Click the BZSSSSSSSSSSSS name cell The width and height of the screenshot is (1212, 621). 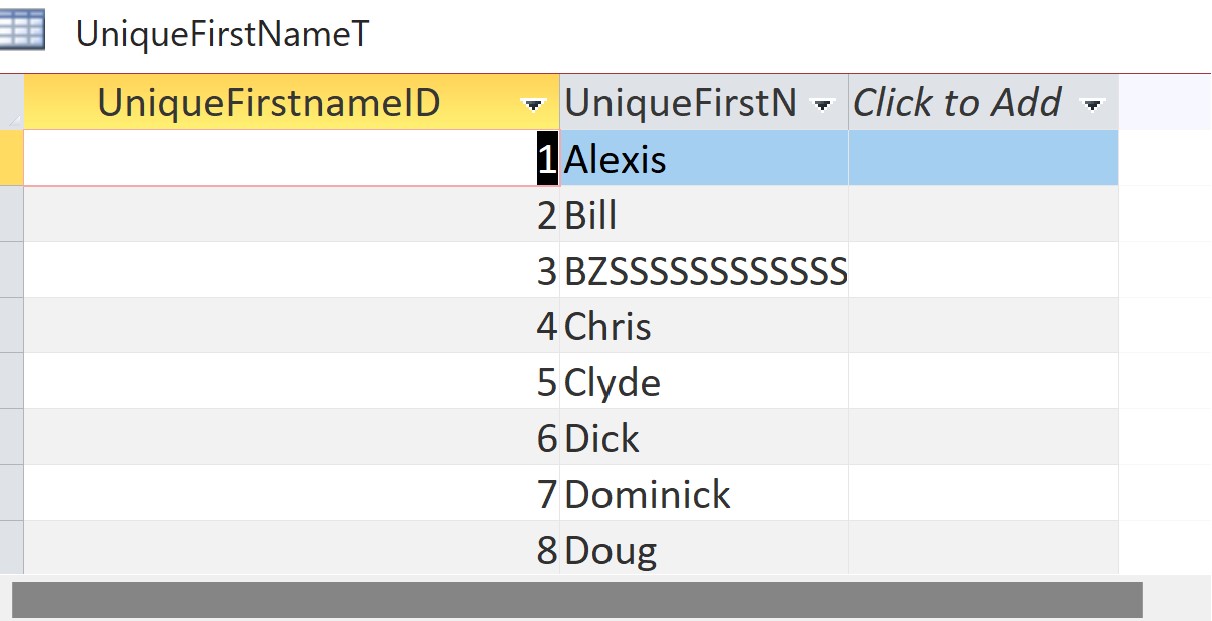(703, 271)
